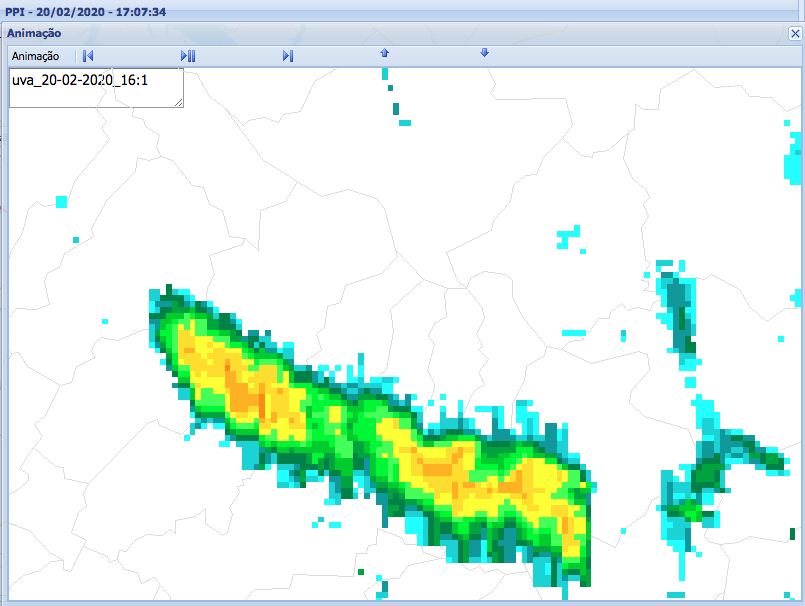This screenshot has height=606, width=805.
Task: Click the cyan echo at the right map edge
Action: click(x=793, y=160)
